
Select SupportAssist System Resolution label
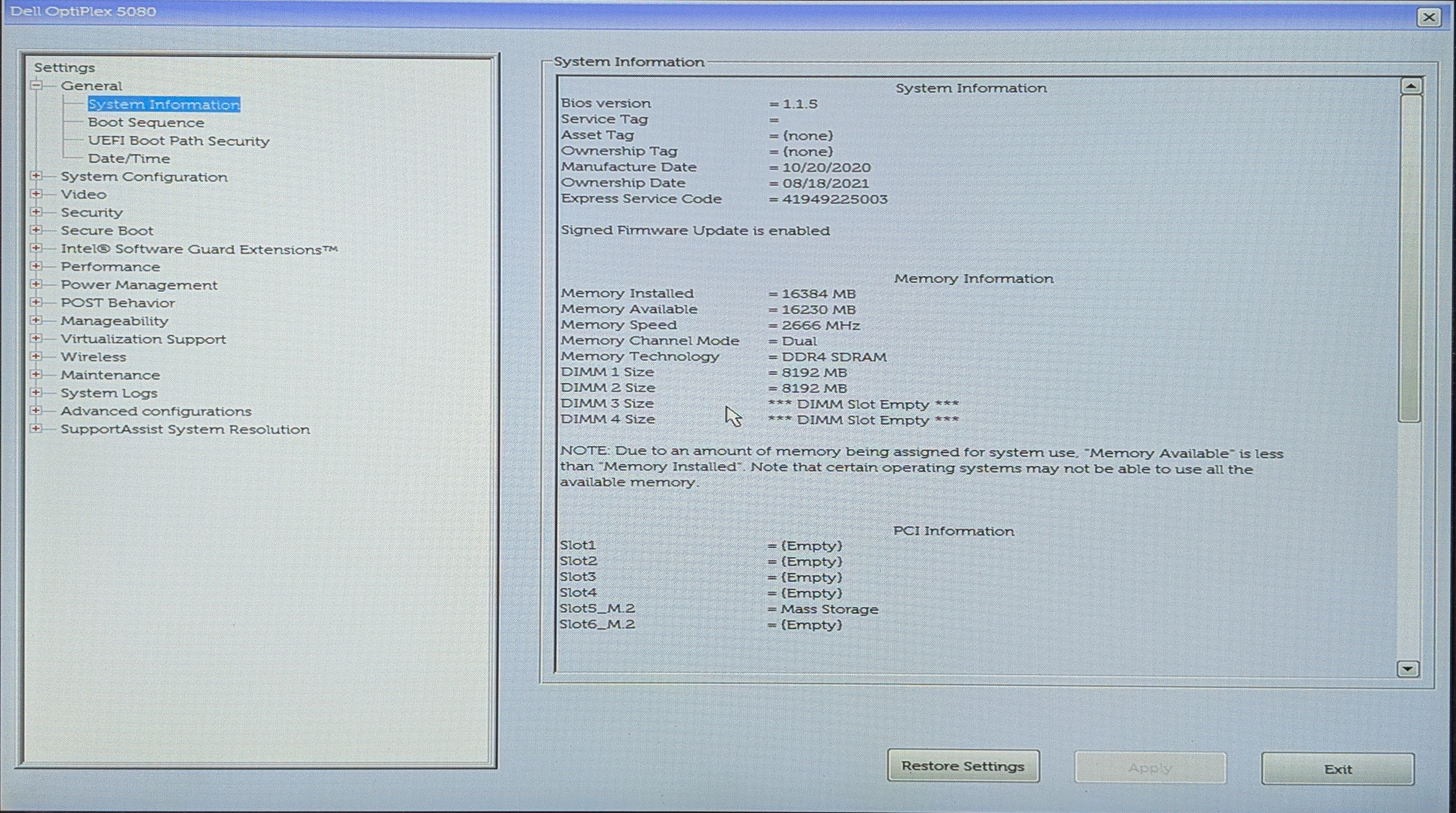point(185,430)
